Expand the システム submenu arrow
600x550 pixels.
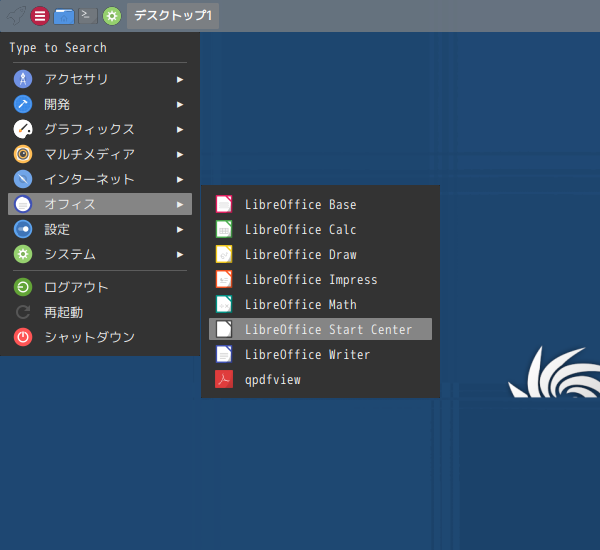point(180,255)
